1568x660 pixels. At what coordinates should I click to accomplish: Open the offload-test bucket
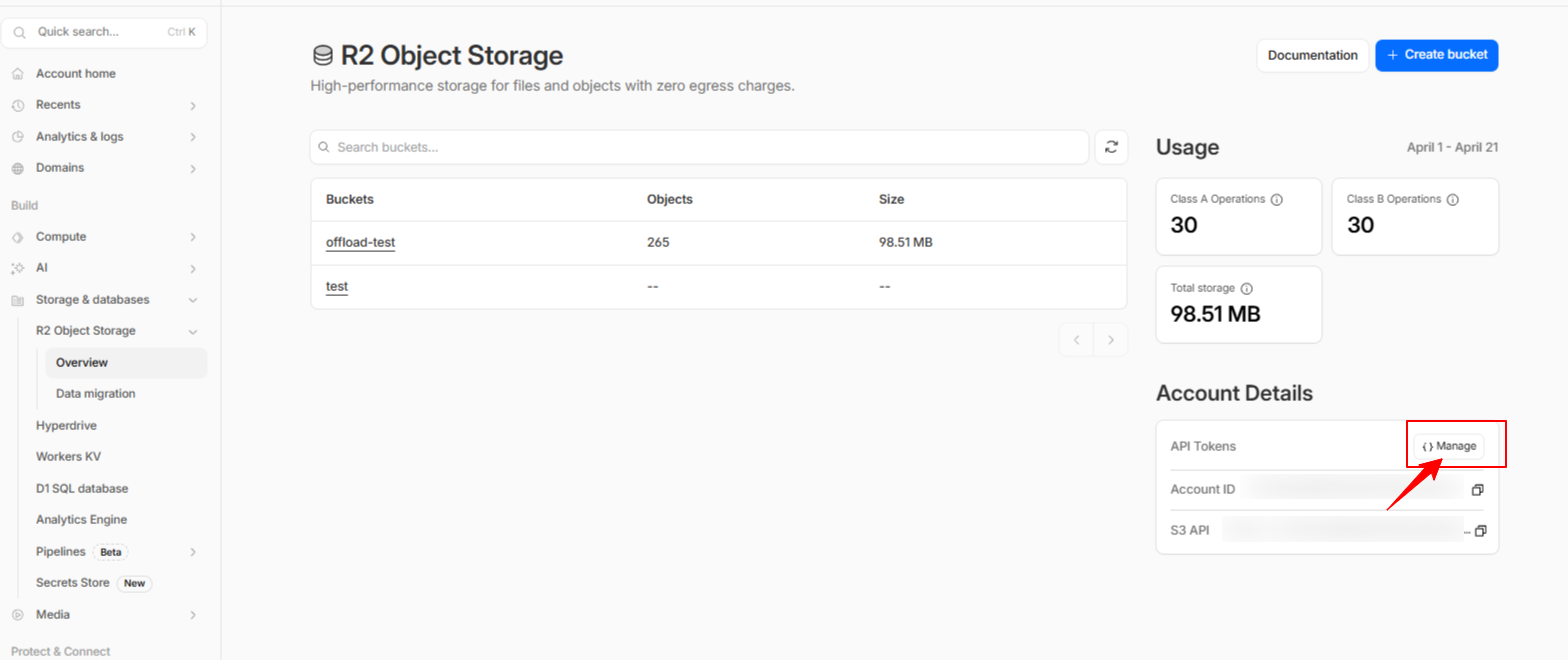(360, 242)
